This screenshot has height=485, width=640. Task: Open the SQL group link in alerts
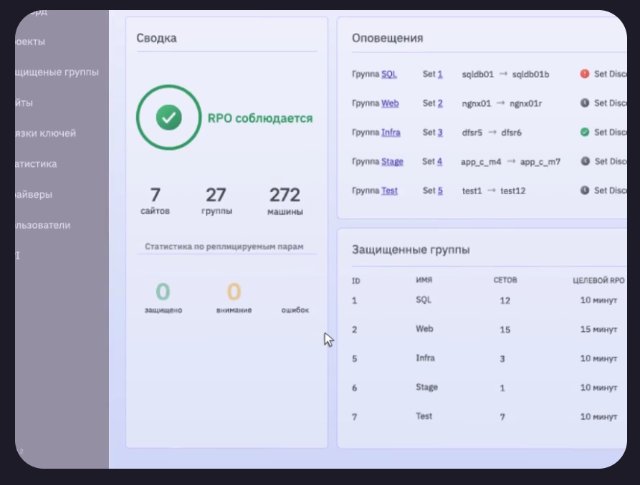pyautogui.click(x=389, y=74)
